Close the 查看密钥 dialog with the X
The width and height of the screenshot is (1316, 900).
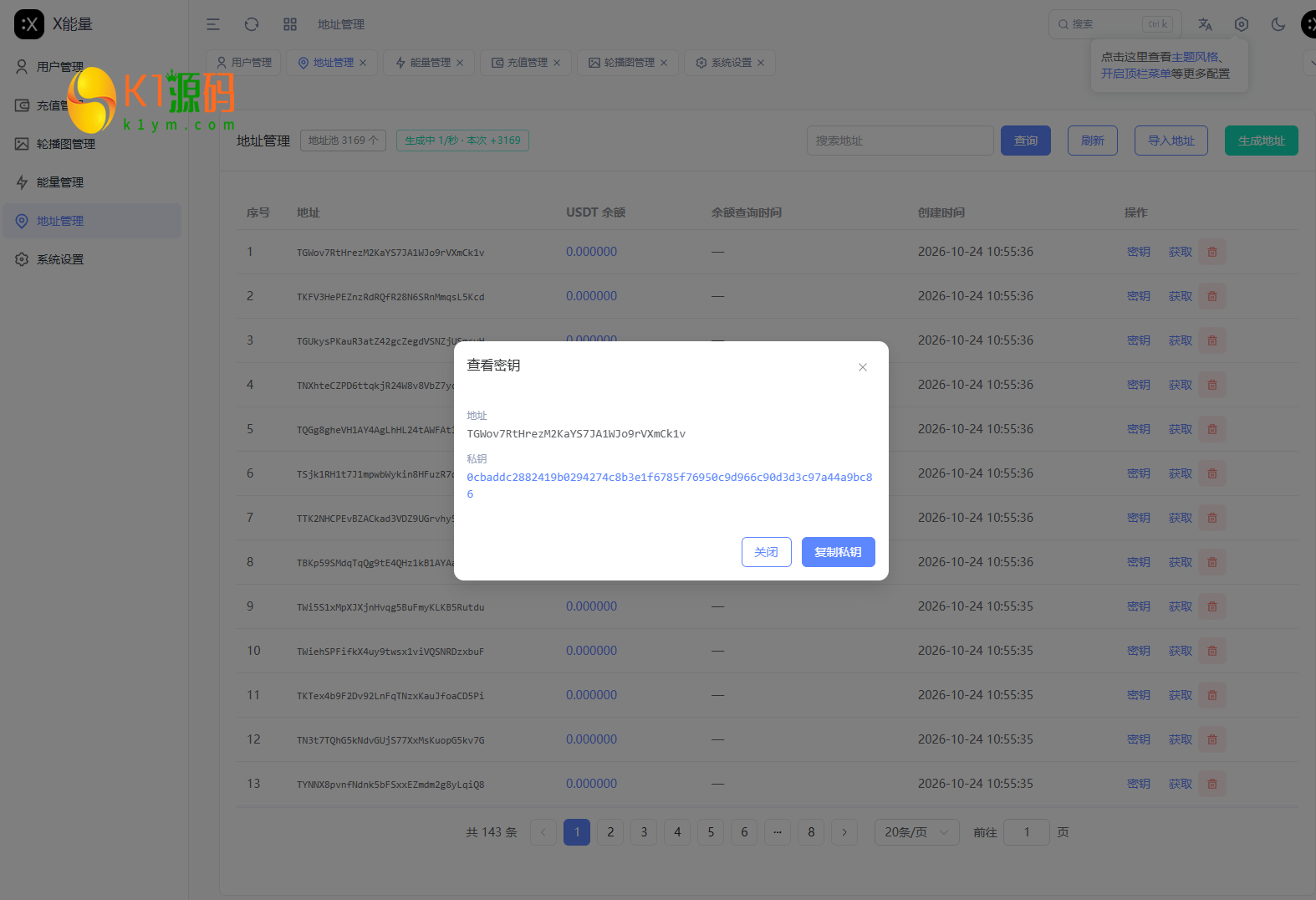coord(863,367)
